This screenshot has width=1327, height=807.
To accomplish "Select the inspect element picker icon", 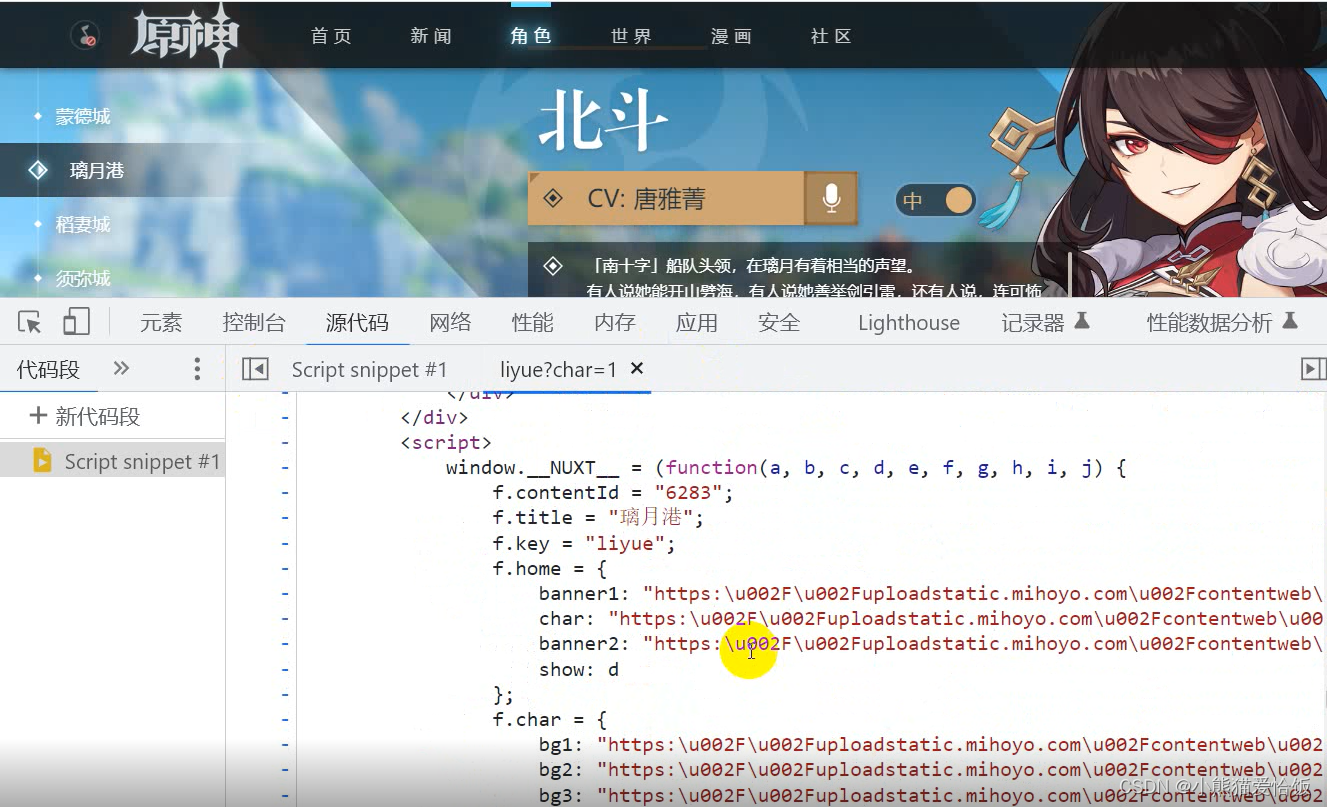I will [30, 322].
